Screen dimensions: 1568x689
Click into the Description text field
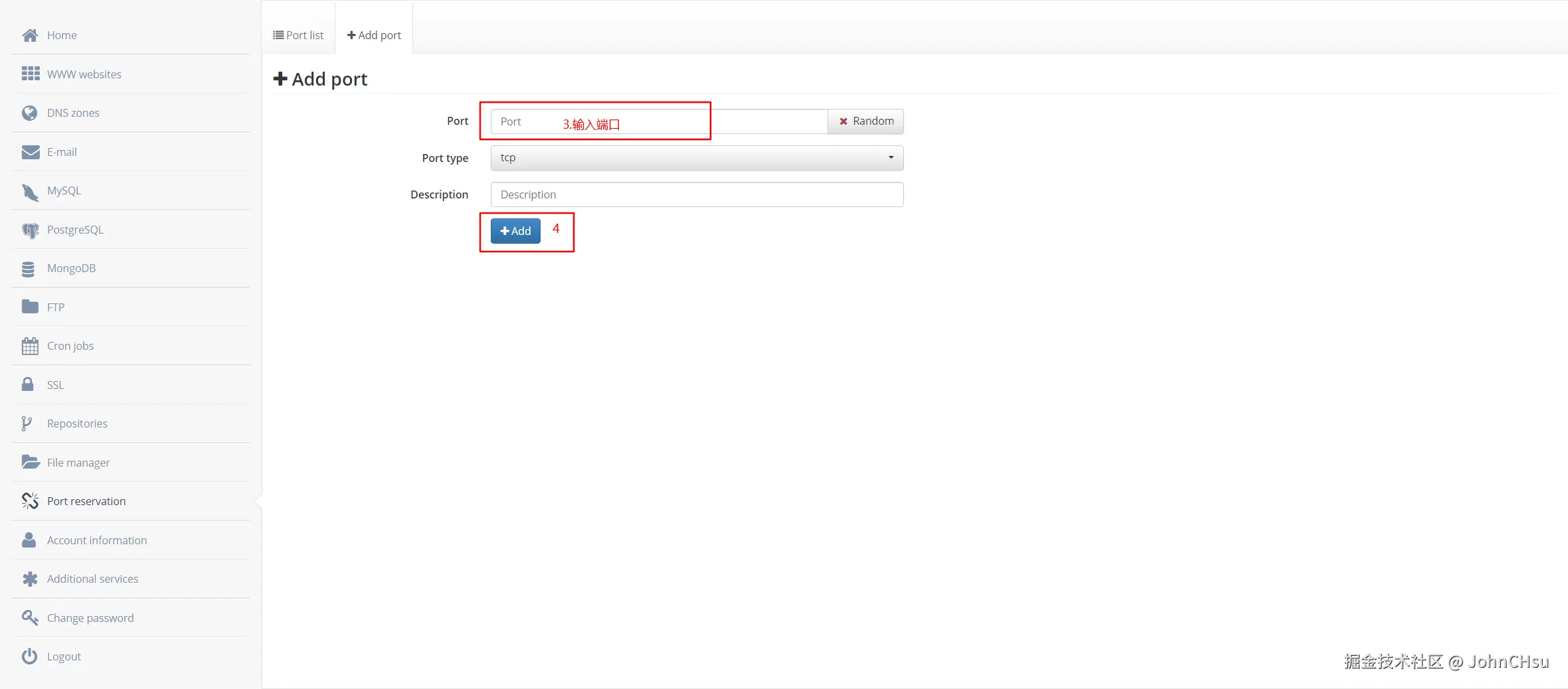click(697, 194)
